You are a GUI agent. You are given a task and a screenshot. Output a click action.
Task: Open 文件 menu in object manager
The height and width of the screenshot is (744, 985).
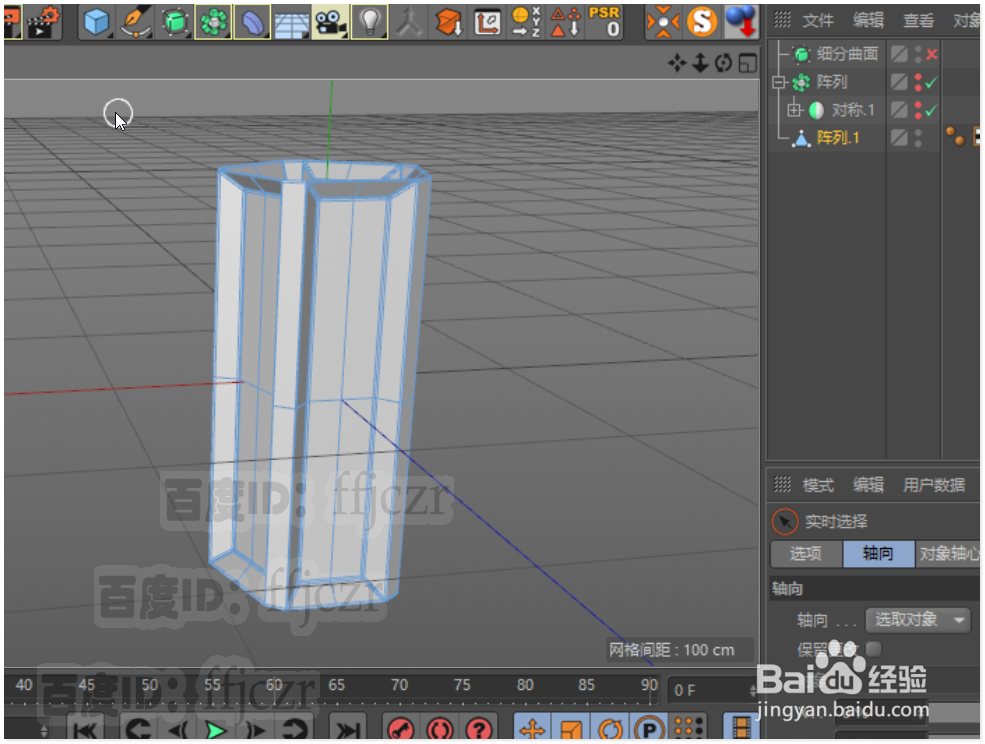pyautogui.click(x=818, y=21)
